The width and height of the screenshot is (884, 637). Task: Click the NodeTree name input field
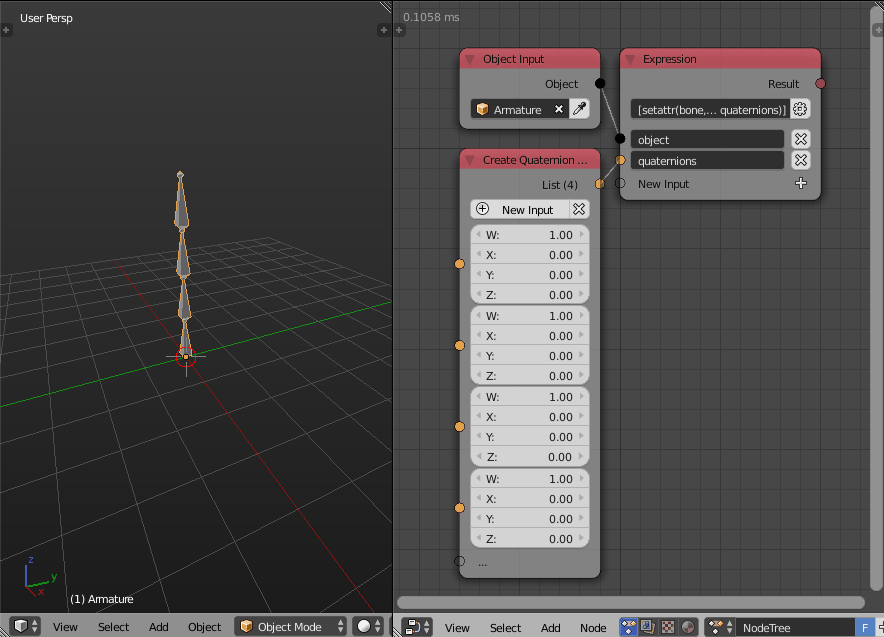pyautogui.click(x=790, y=627)
